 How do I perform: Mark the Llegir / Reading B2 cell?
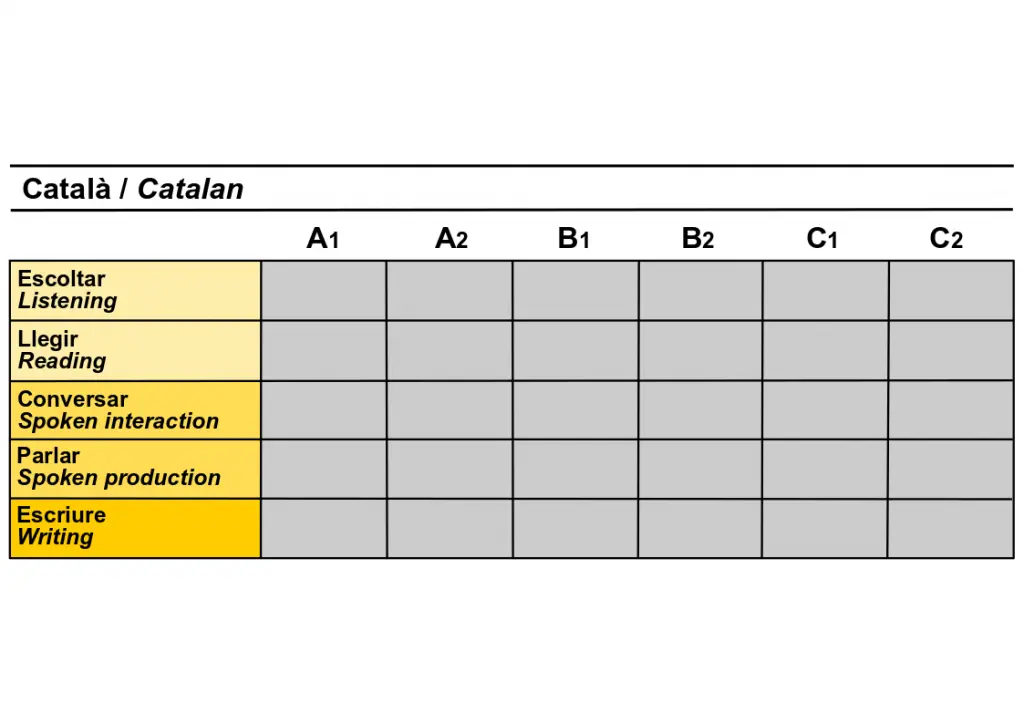coord(700,351)
